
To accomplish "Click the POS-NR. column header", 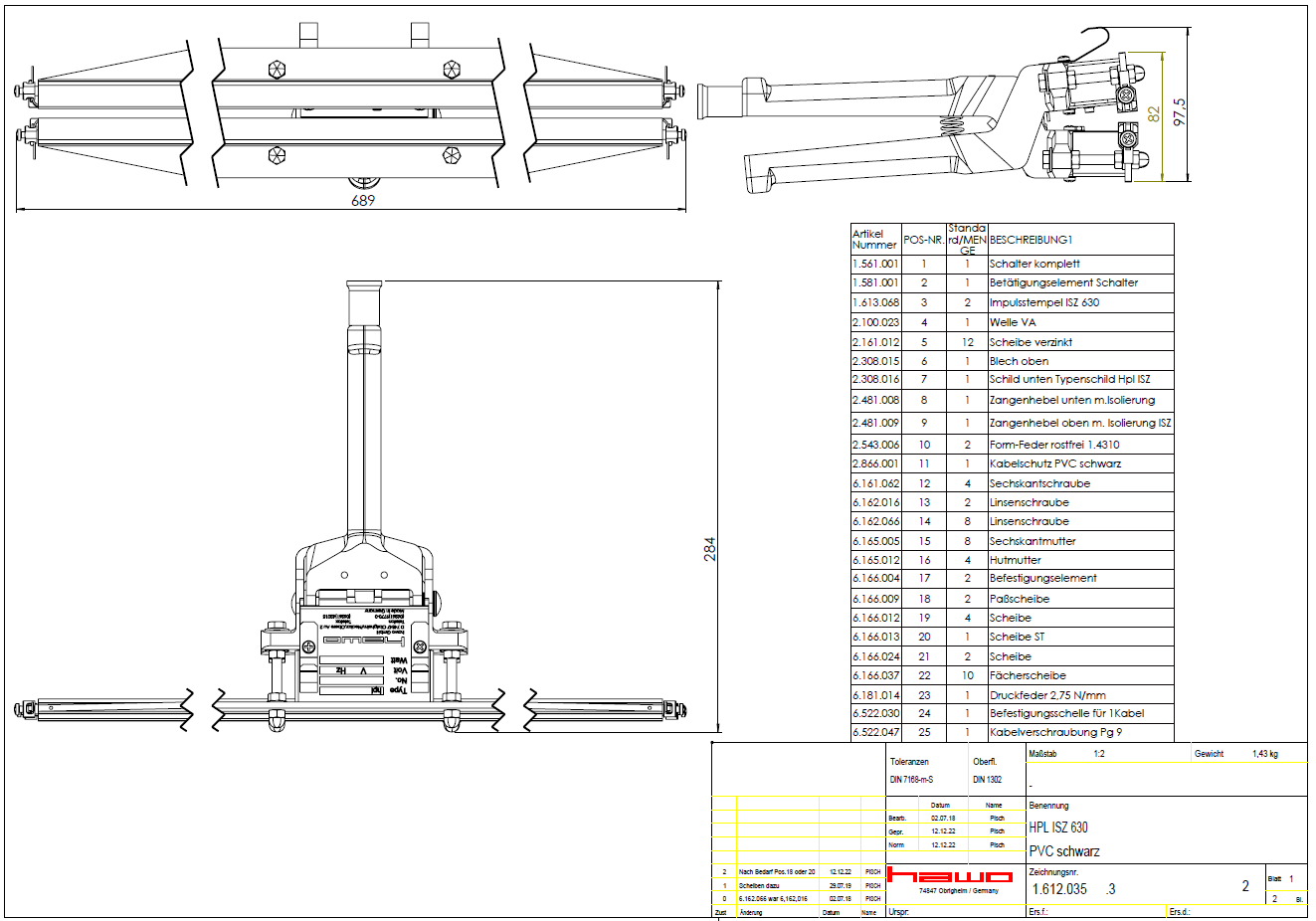I will tap(923, 240).
